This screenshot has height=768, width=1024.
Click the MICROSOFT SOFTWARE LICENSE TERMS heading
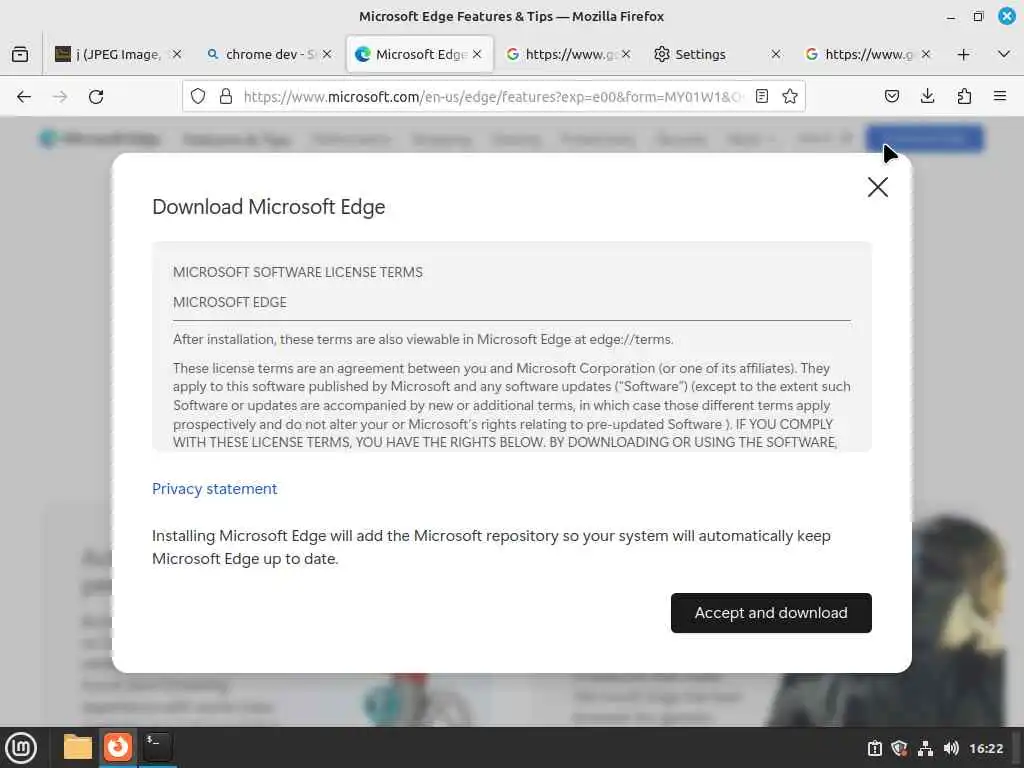pyautogui.click(x=298, y=272)
